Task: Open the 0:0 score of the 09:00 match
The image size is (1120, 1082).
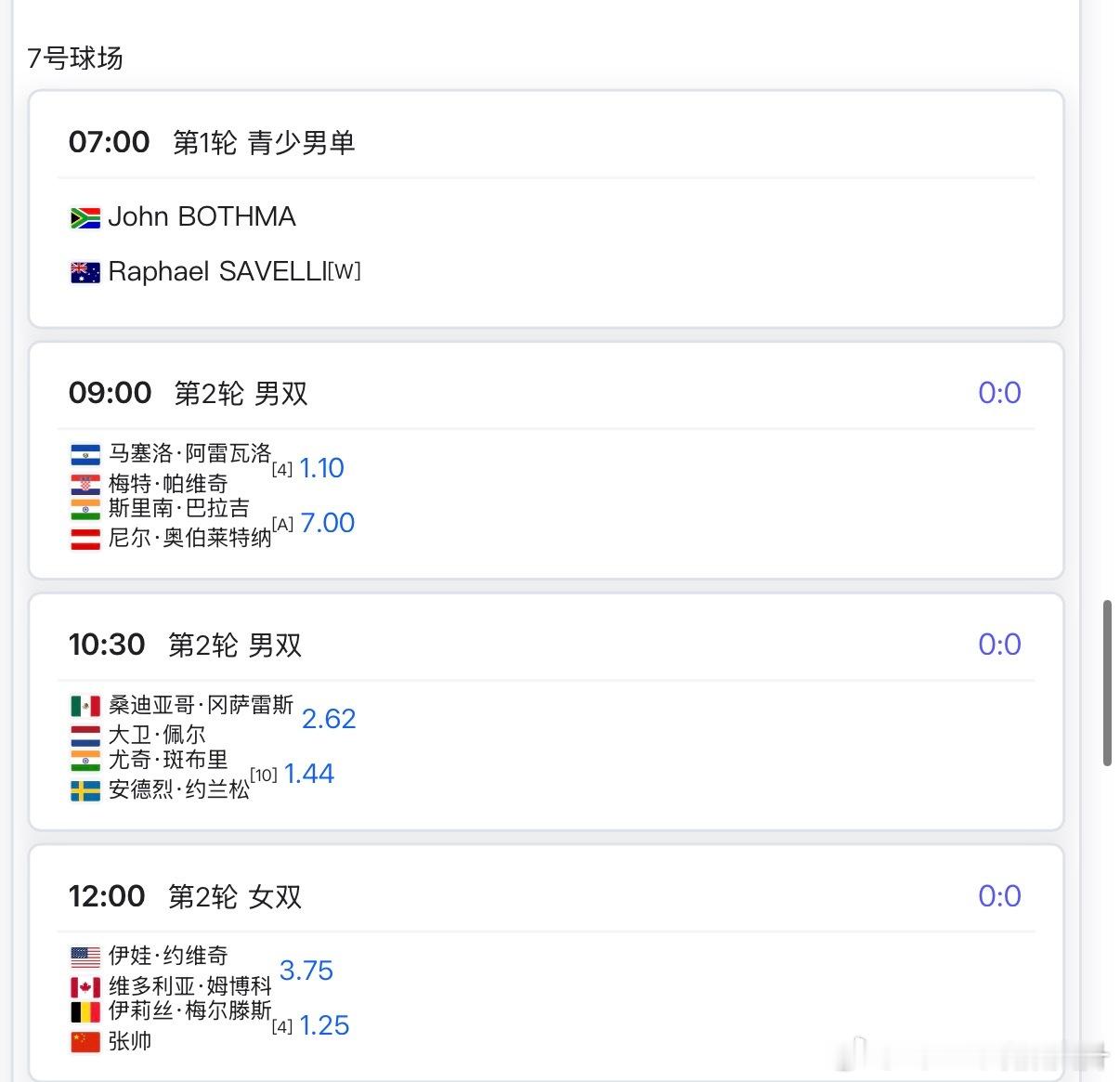Action: 999,393
